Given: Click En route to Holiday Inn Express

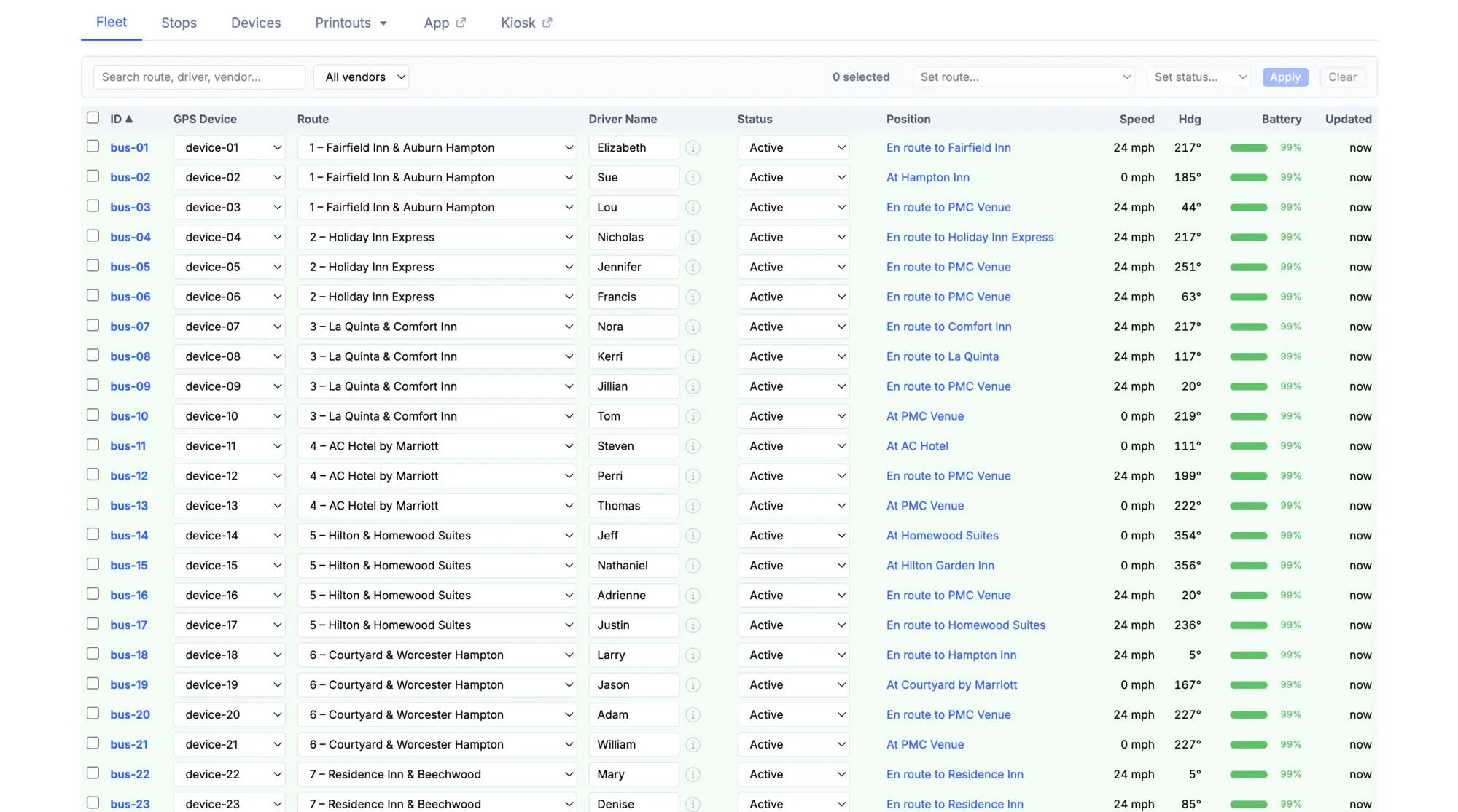Looking at the screenshot, I should (x=970, y=237).
